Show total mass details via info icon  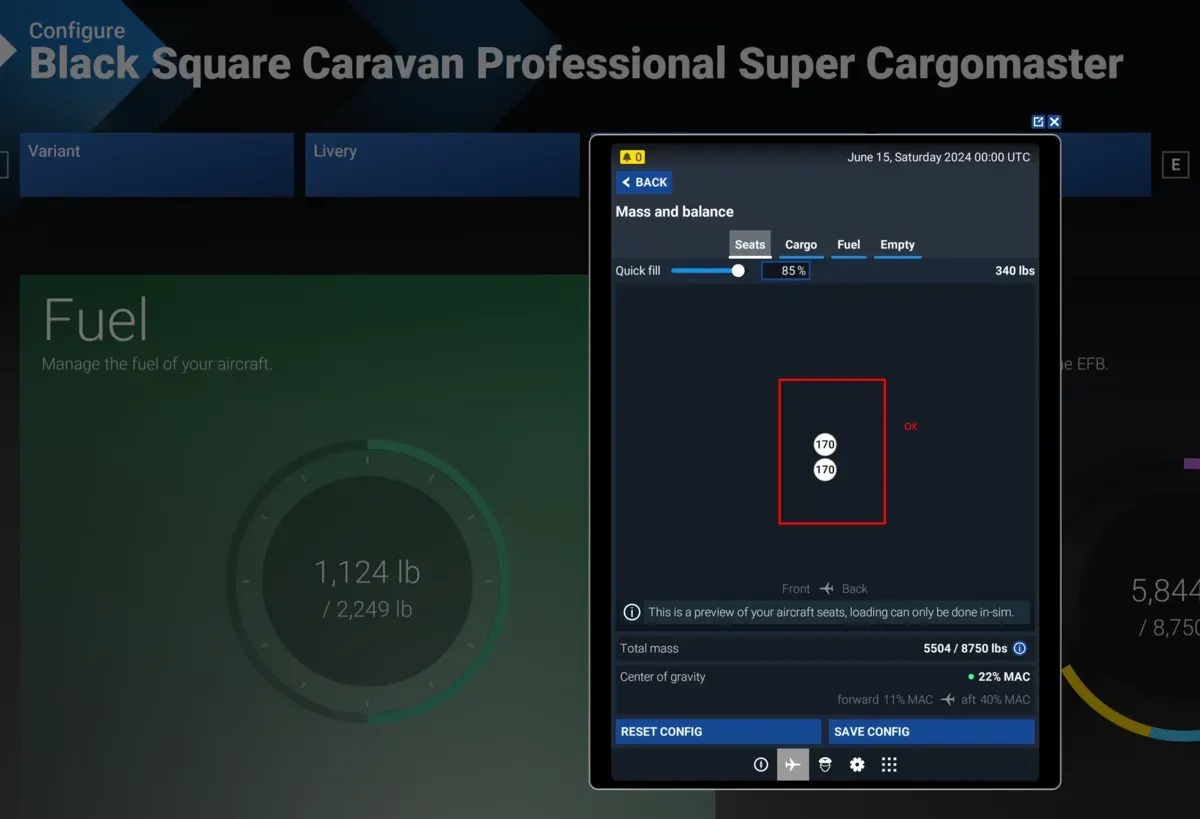1020,648
